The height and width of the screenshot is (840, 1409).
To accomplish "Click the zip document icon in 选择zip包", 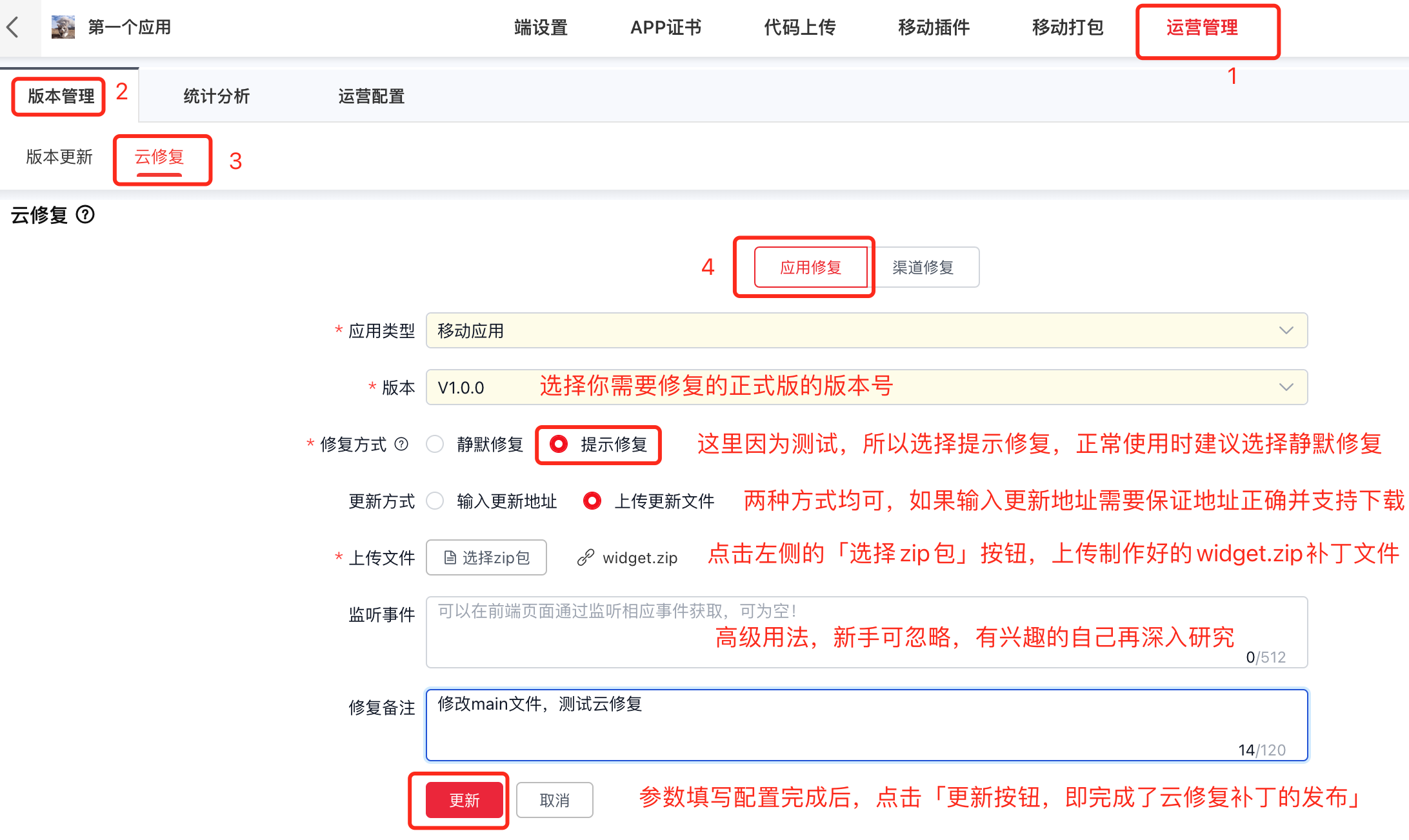I will (448, 557).
